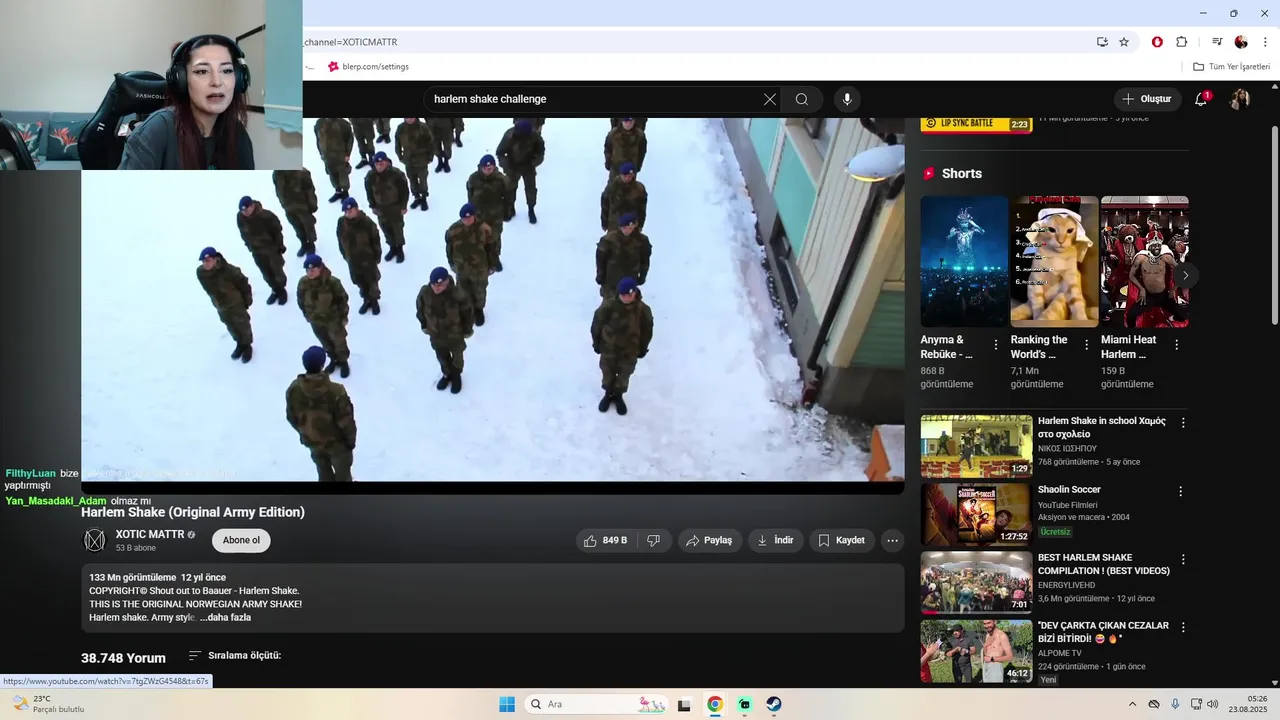
Task: Open green app icon in taskbar
Action: click(744, 704)
